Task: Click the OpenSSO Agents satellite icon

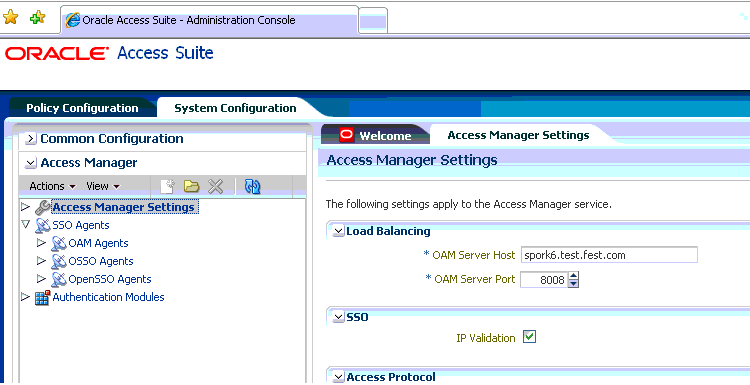Action: (x=58, y=279)
